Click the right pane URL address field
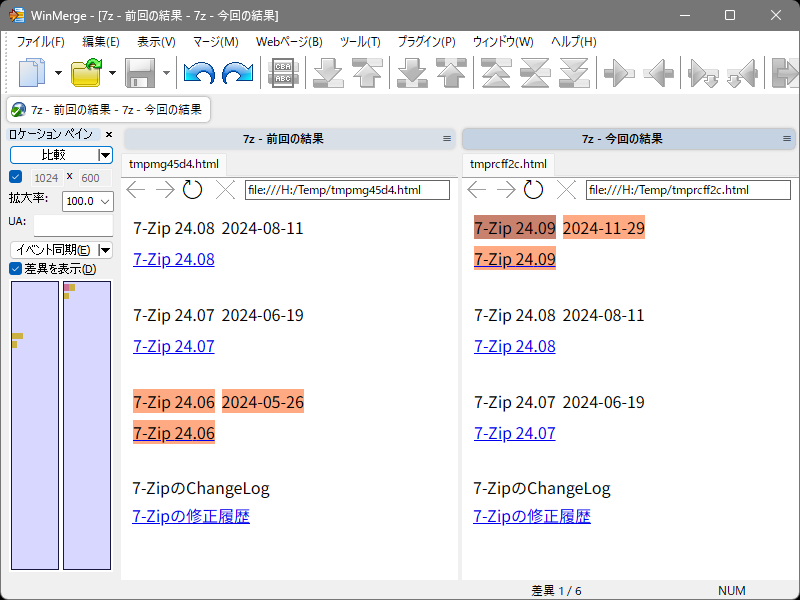Image resolution: width=800 pixels, height=600 pixels. tap(688, 190)
